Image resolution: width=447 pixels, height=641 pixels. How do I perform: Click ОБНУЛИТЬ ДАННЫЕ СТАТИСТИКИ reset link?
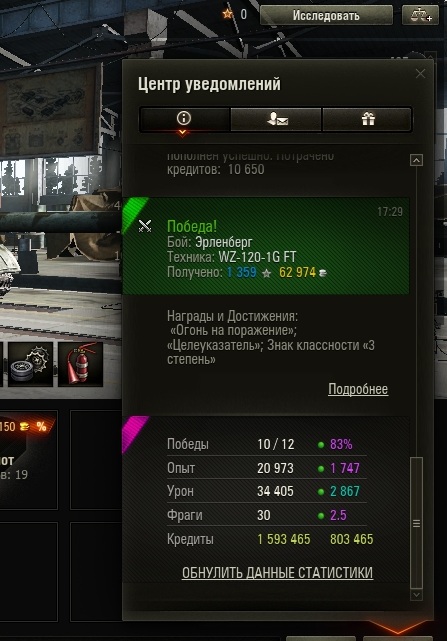coord(277,572)
